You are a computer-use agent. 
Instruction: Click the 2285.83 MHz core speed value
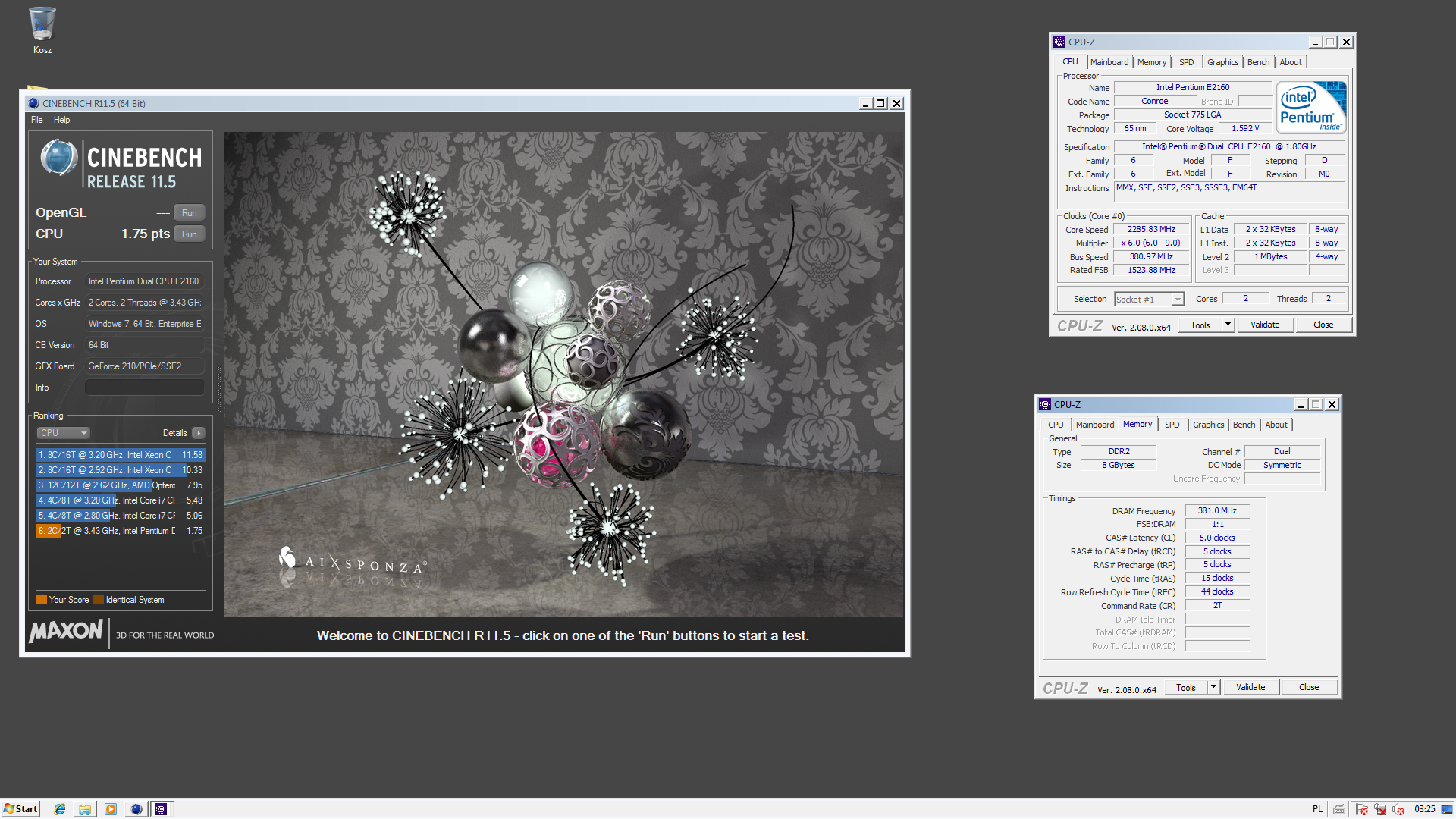[1151, 229]
